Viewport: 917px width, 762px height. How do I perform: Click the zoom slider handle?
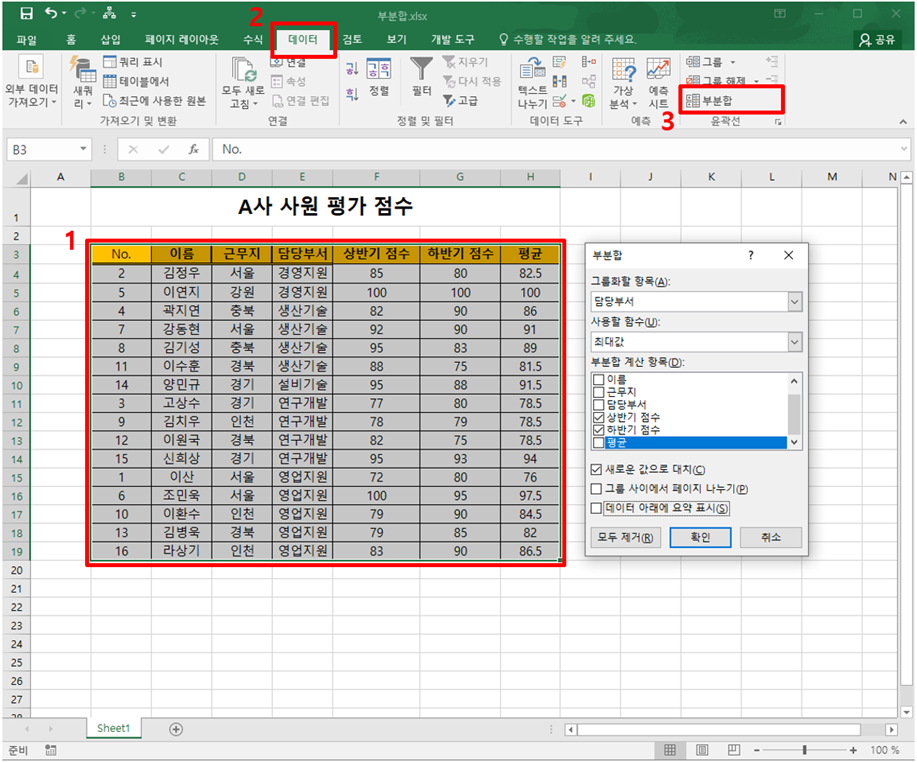pos(805,750)
